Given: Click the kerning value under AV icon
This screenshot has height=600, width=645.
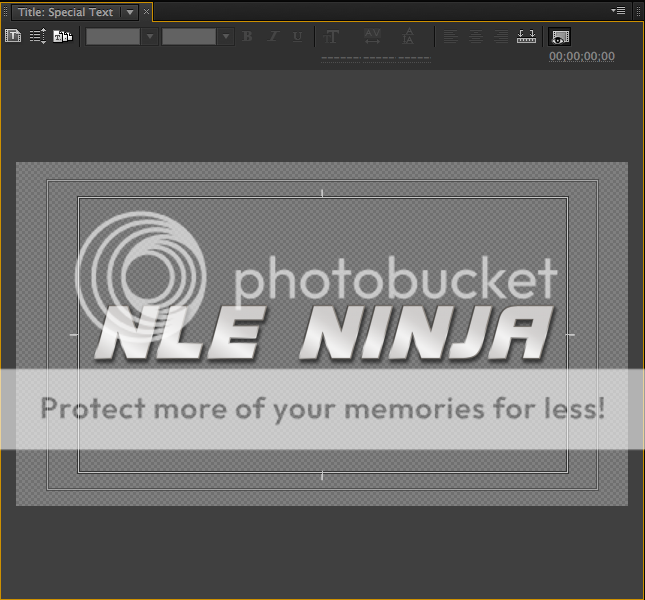Looking at the screenshot, I should click(x=379, y=58).
